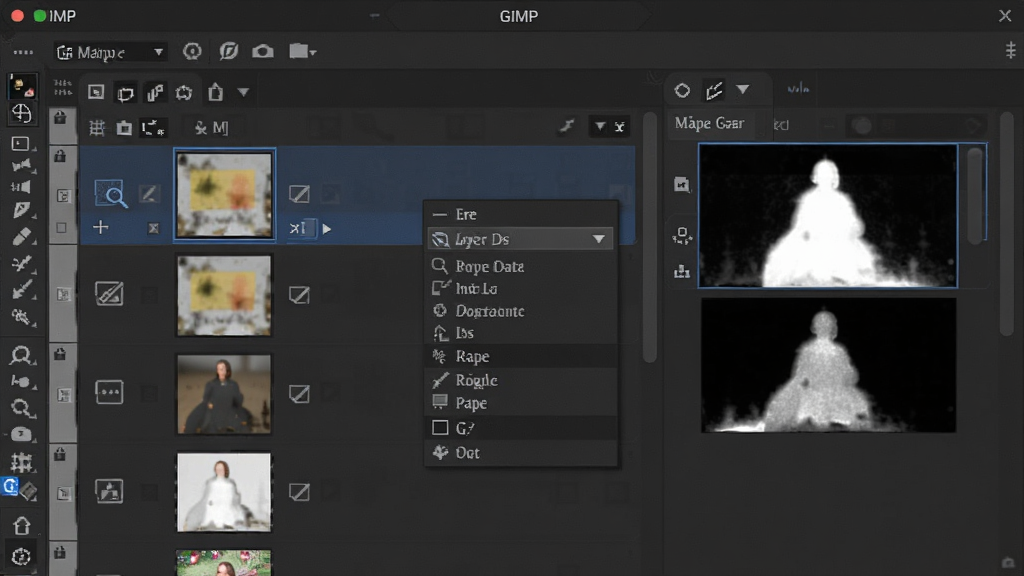
Task: Select the white silhouette layer thumbnail
Action: click(224, 492)
